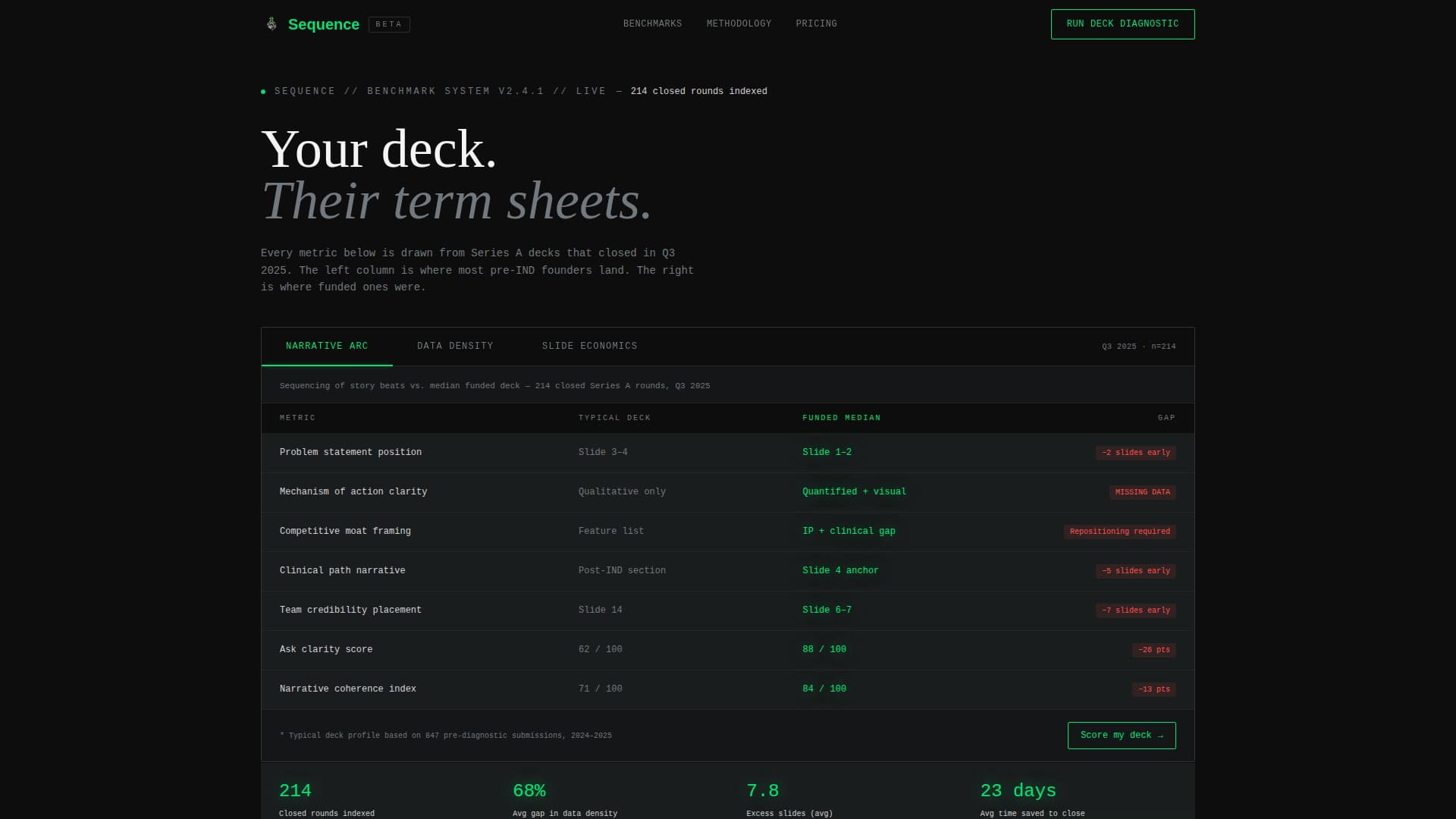Click the Typical Deck column header
1456x819 pixels.
[614, 419]
